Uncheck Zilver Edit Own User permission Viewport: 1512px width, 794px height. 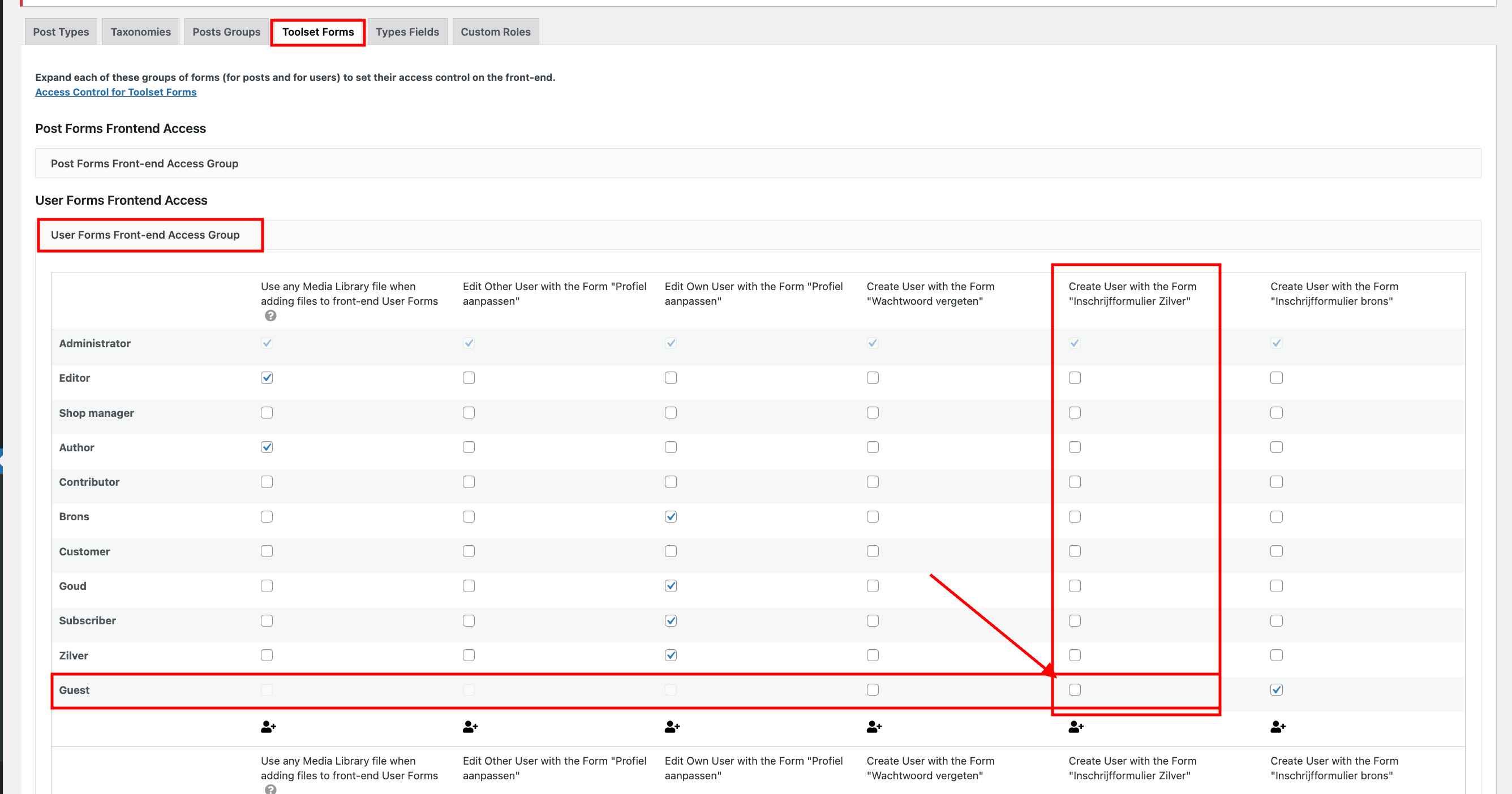click(x=671, y=655)
